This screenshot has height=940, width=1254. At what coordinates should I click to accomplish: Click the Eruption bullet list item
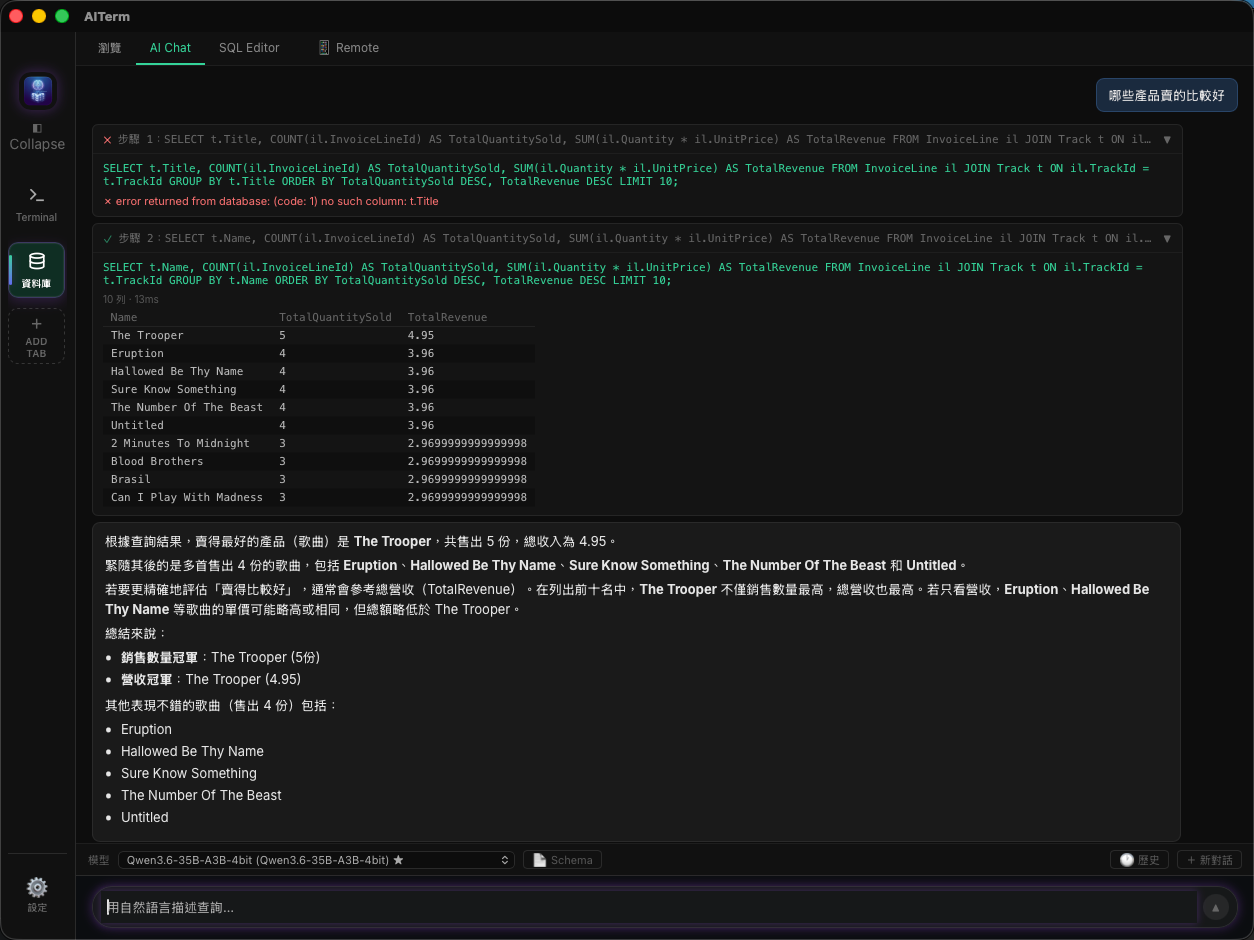(x=146, y=730)
